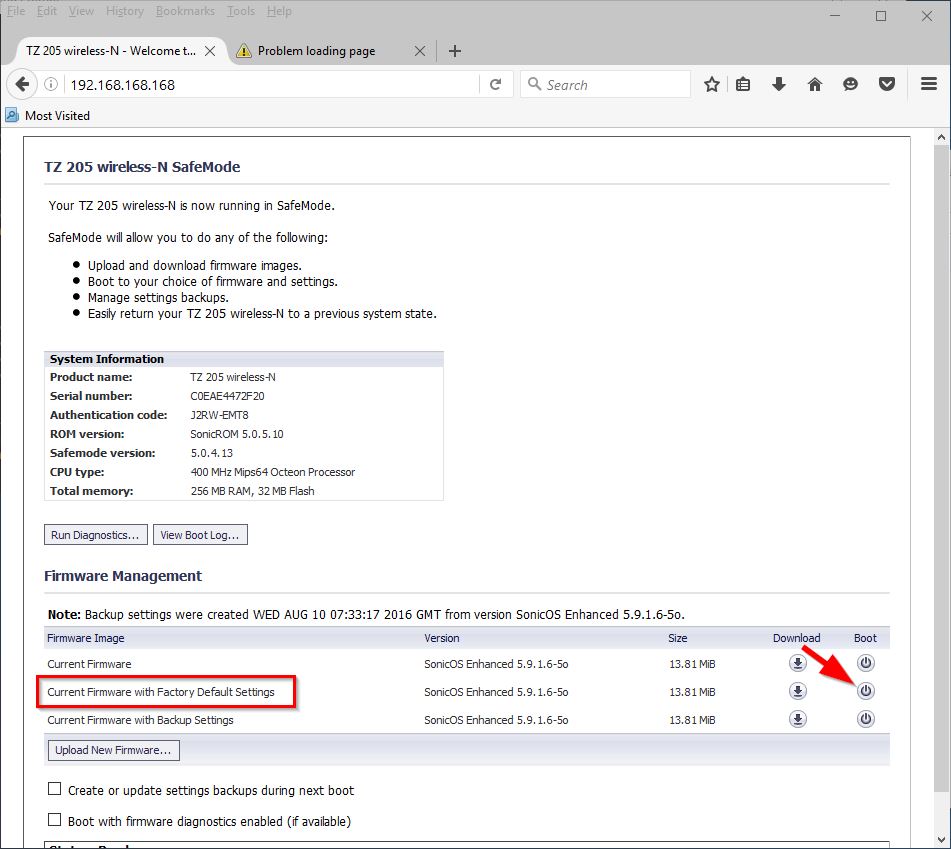Viewport: 951px width, 849px height.
Task: Download Current Firmware with Factory Default Settings
Action: tap(798, 691)
